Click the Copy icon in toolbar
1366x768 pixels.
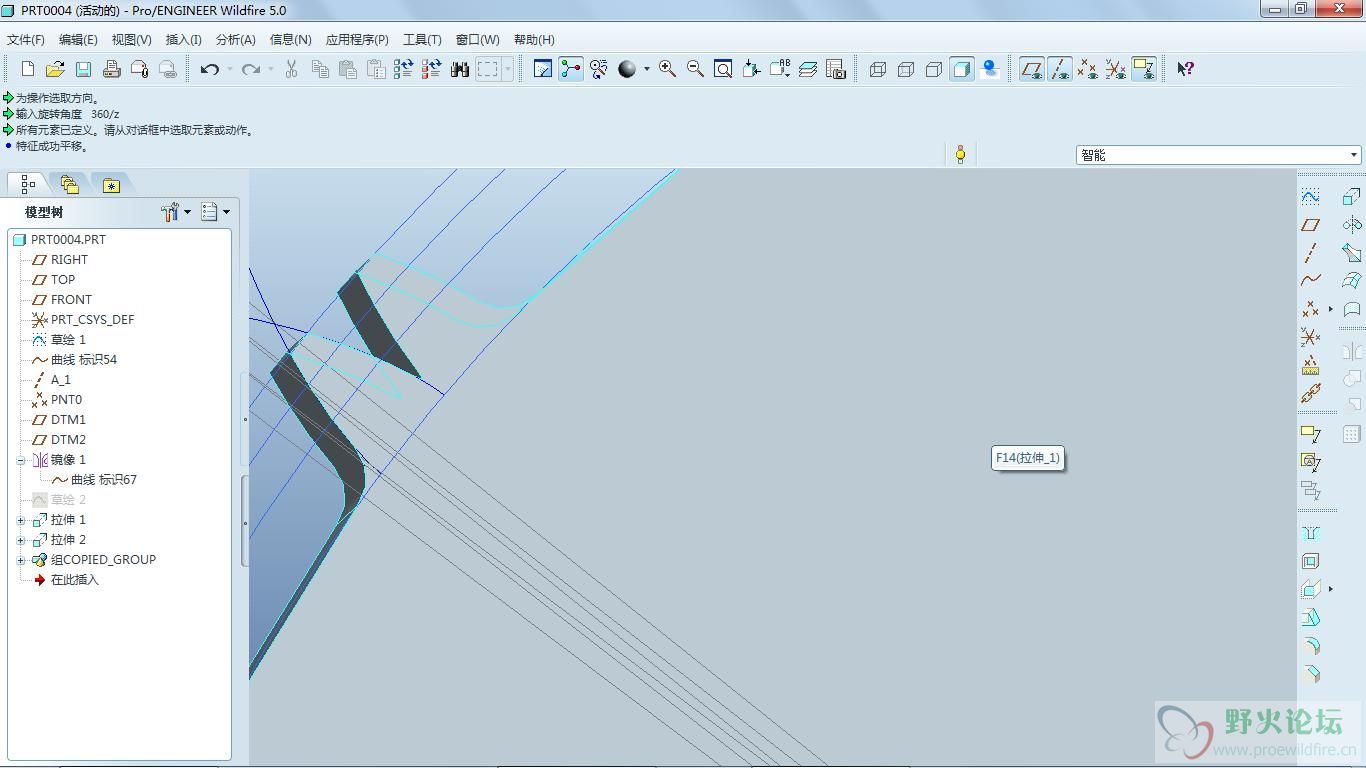pos(320,69)
